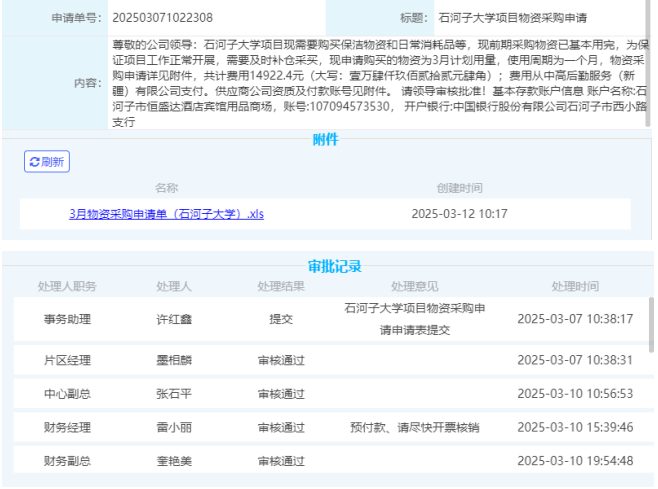Click the attachment creation time 2025-03-12 10:17
The width and height of the screenshot is (658, 489).
[459, 213]
